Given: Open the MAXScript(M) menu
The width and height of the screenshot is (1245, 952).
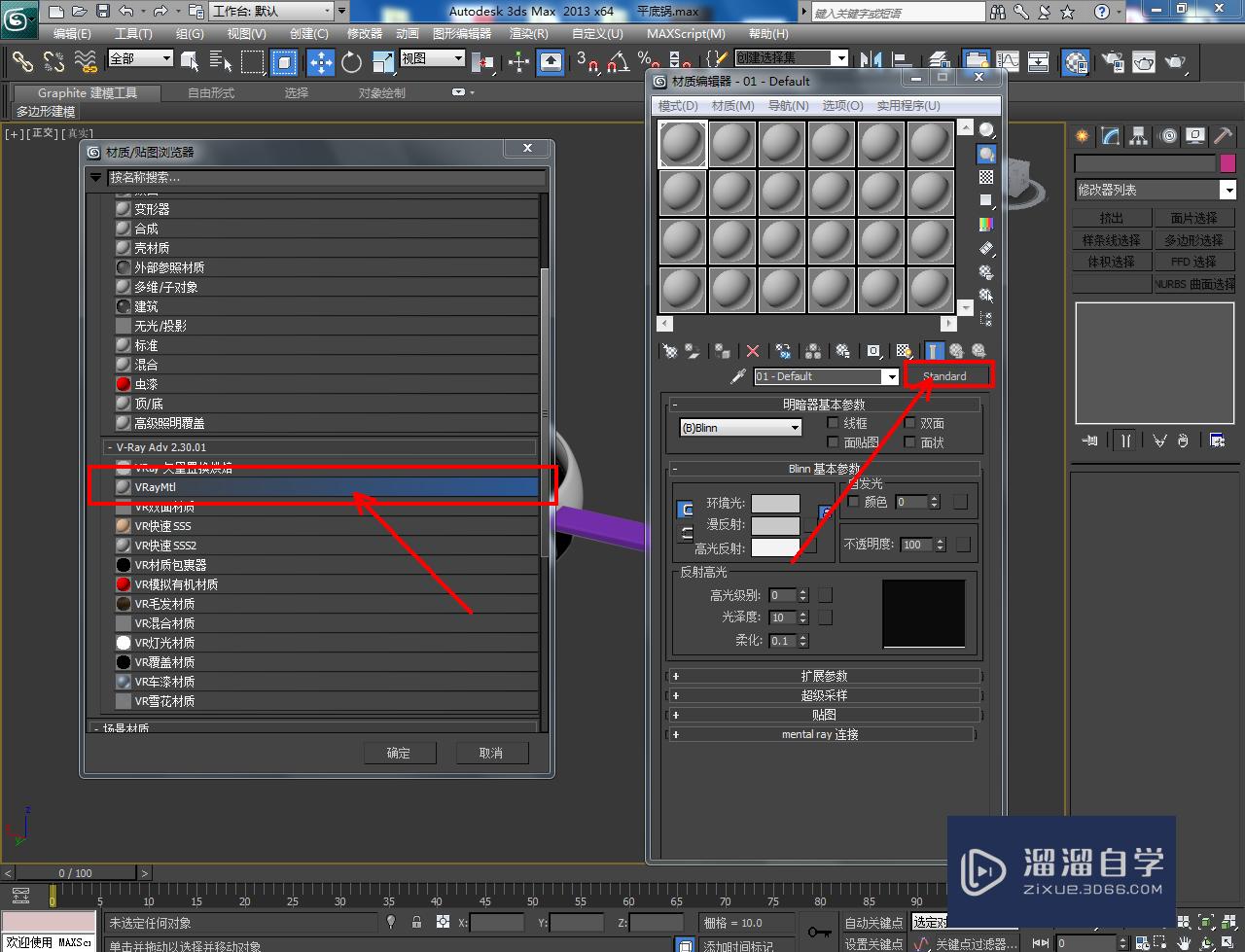Looking at the screenshot, I should click(684, 34).
